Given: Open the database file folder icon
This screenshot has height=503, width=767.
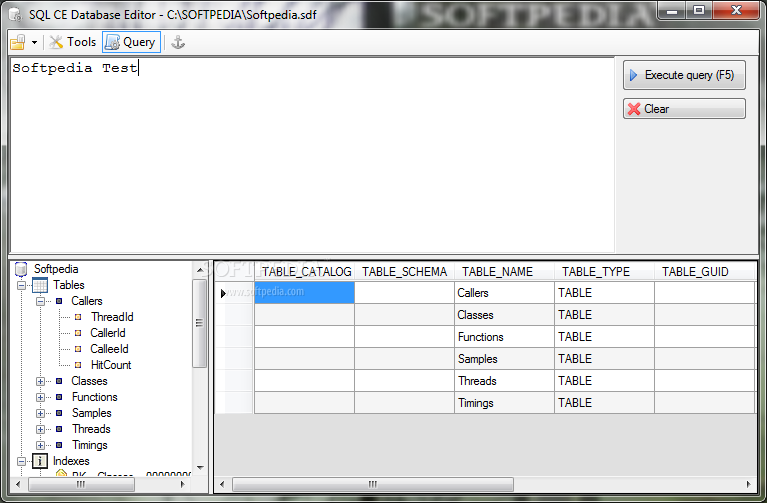Looking at the screenshot, I should (18, 42).
